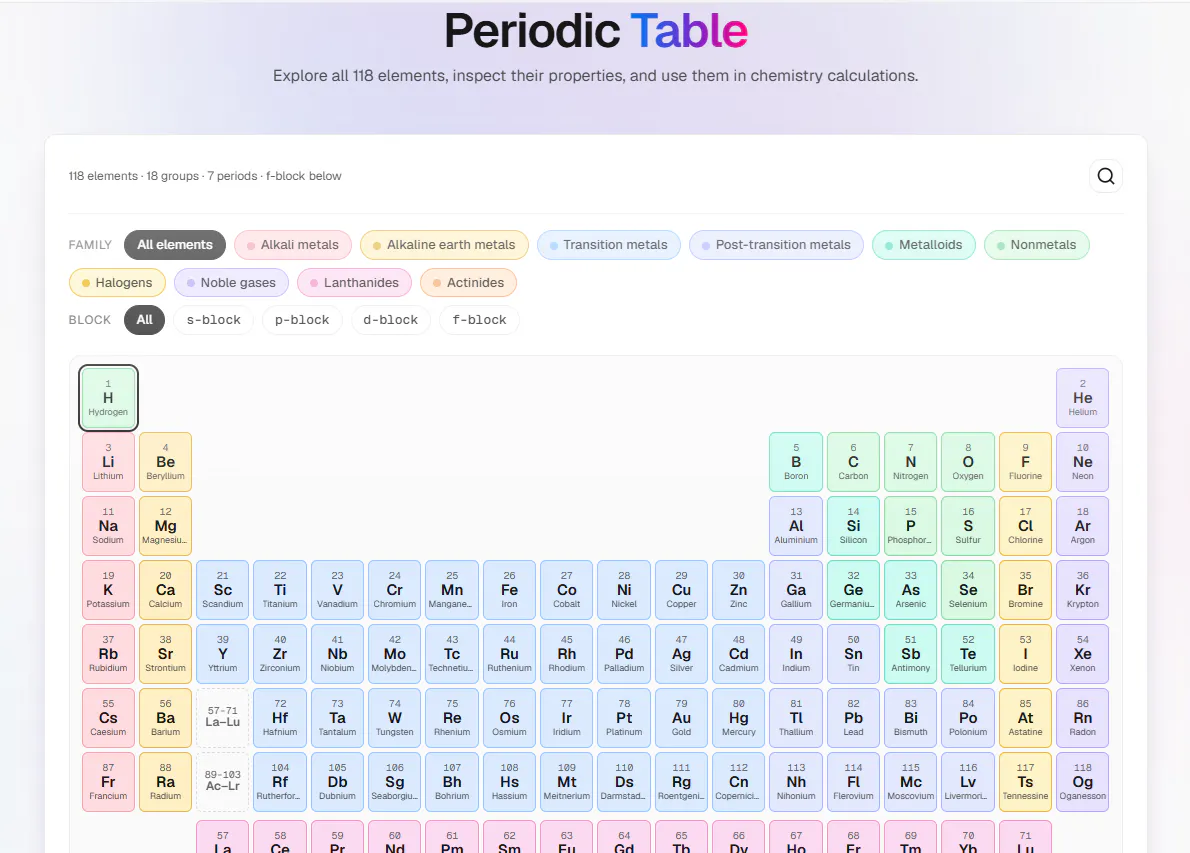Open the search magnifier icon
1190x853 pixels.
pyautogui.click(x=1106, y=176)
